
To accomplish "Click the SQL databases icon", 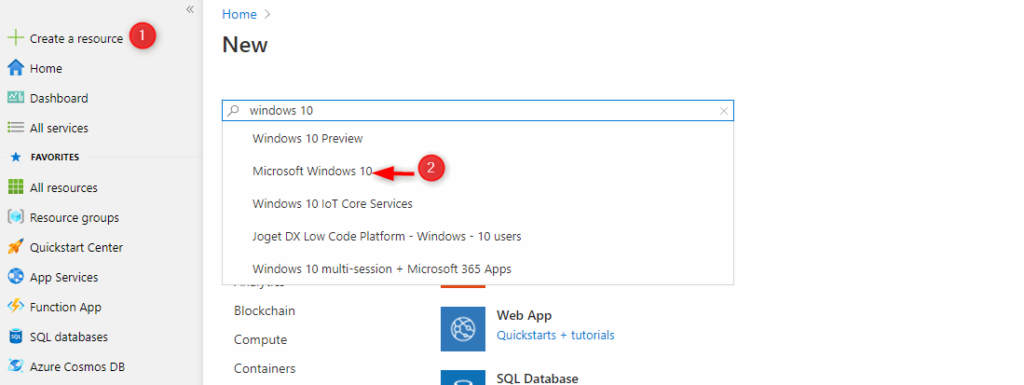I will 15,337.
